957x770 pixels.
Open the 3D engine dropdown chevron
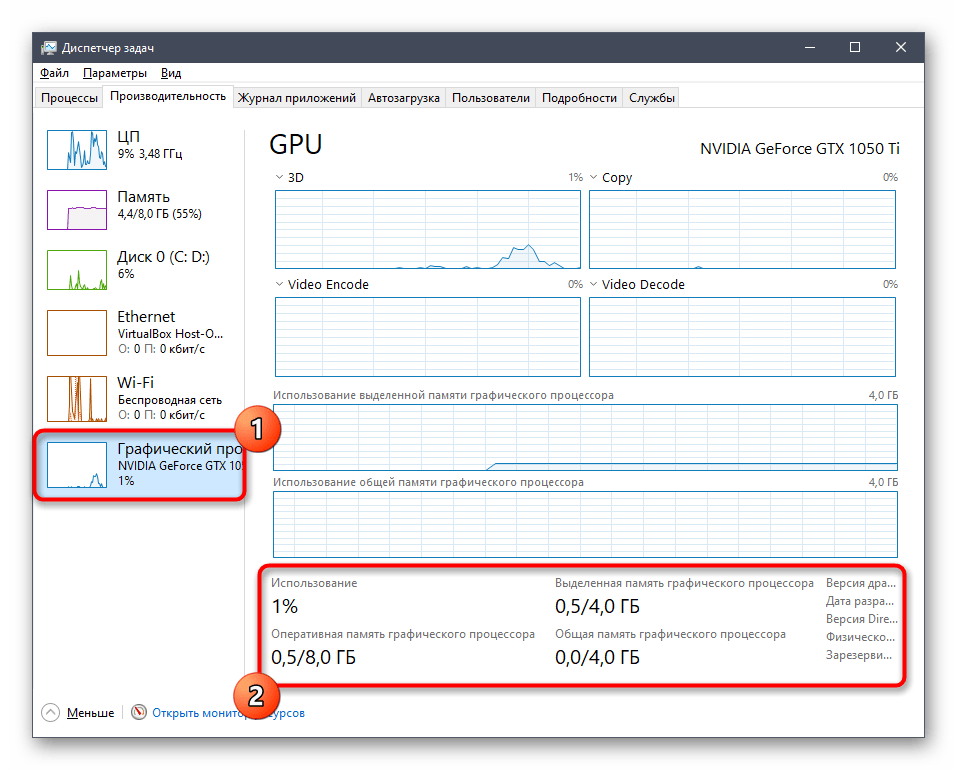tap(279, 178)
